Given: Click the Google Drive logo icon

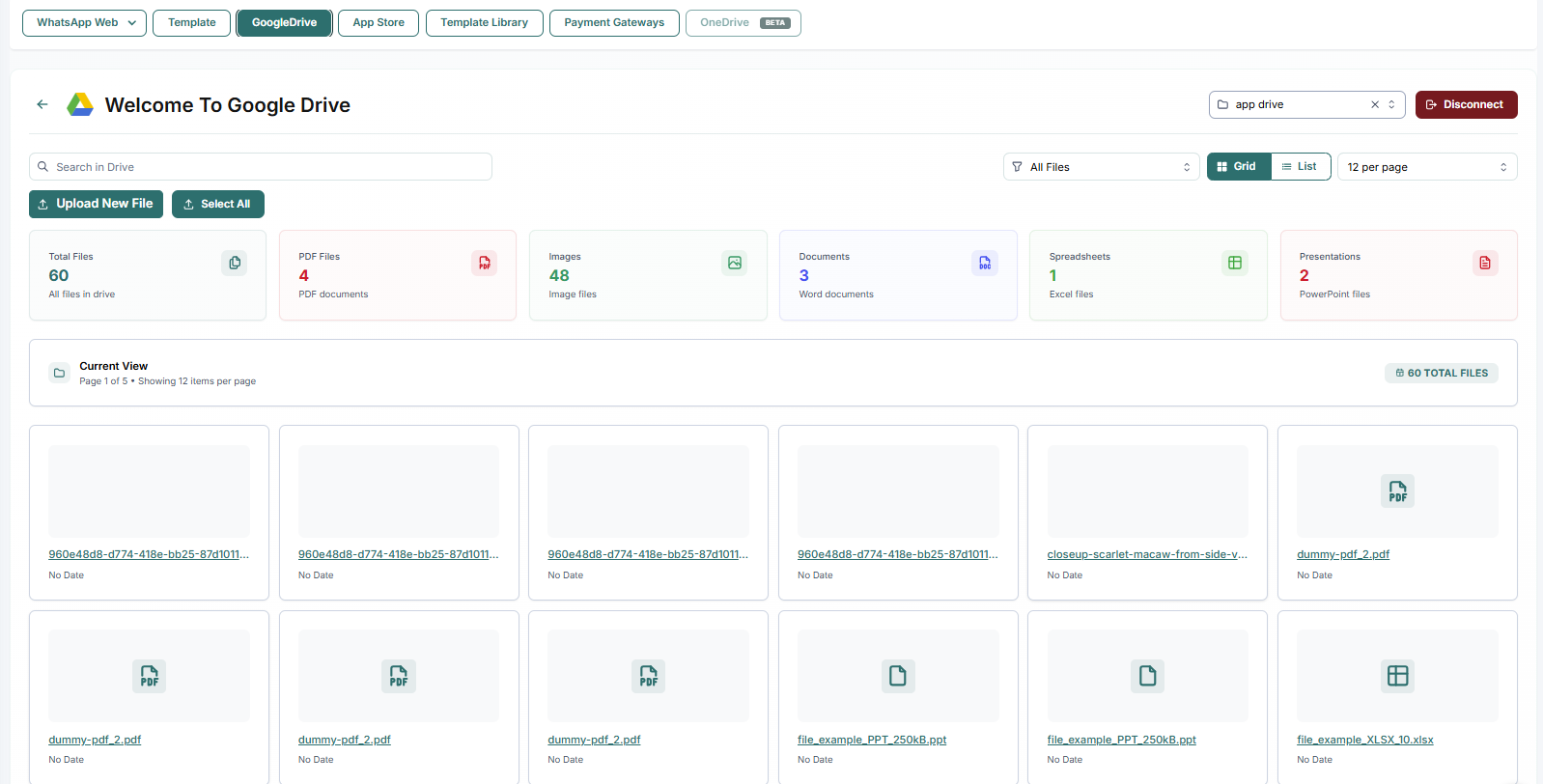Looking at the screenshot, I should 79,104.
